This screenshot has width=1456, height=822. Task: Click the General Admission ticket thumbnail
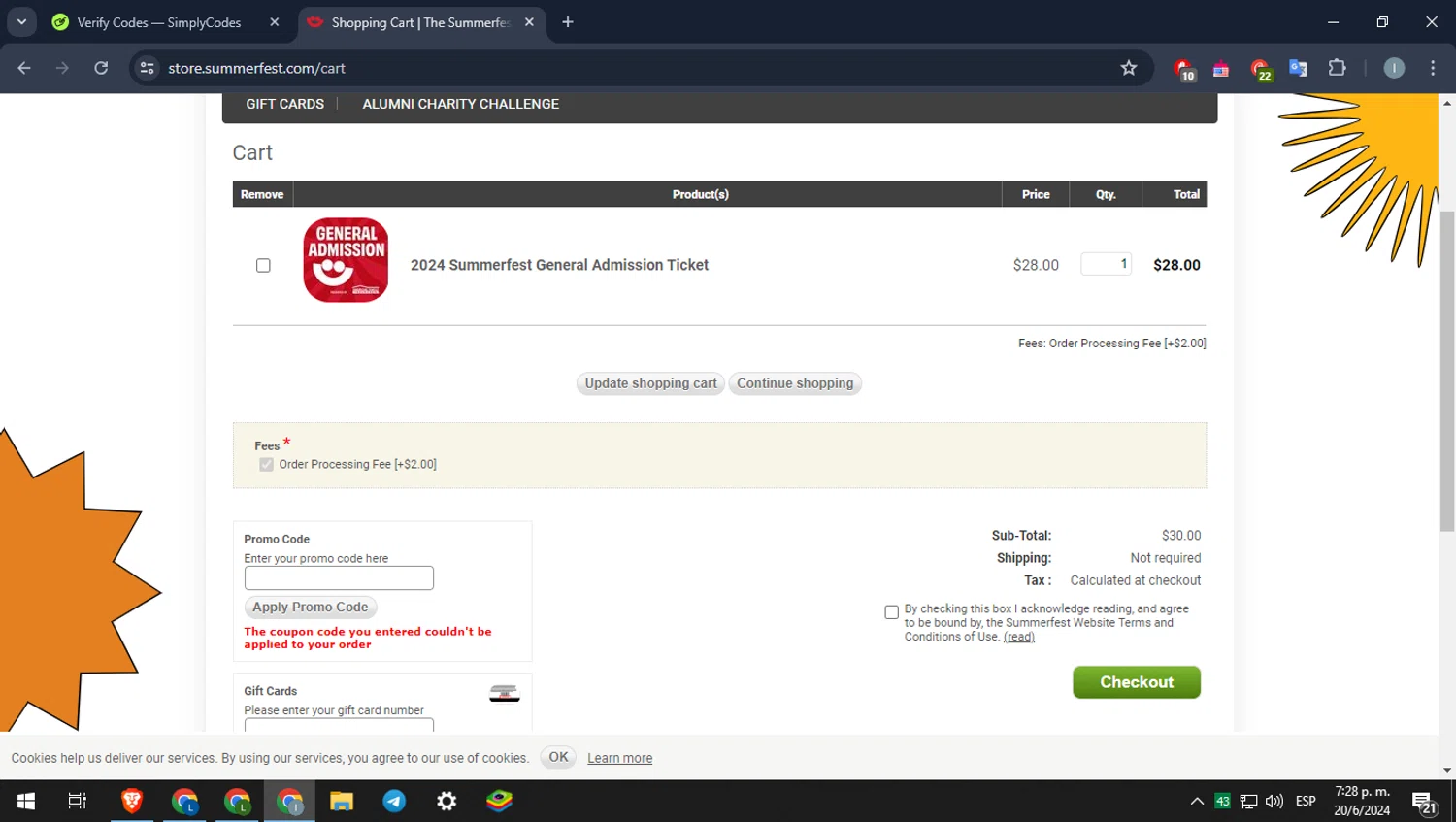[x=346, y=260]
